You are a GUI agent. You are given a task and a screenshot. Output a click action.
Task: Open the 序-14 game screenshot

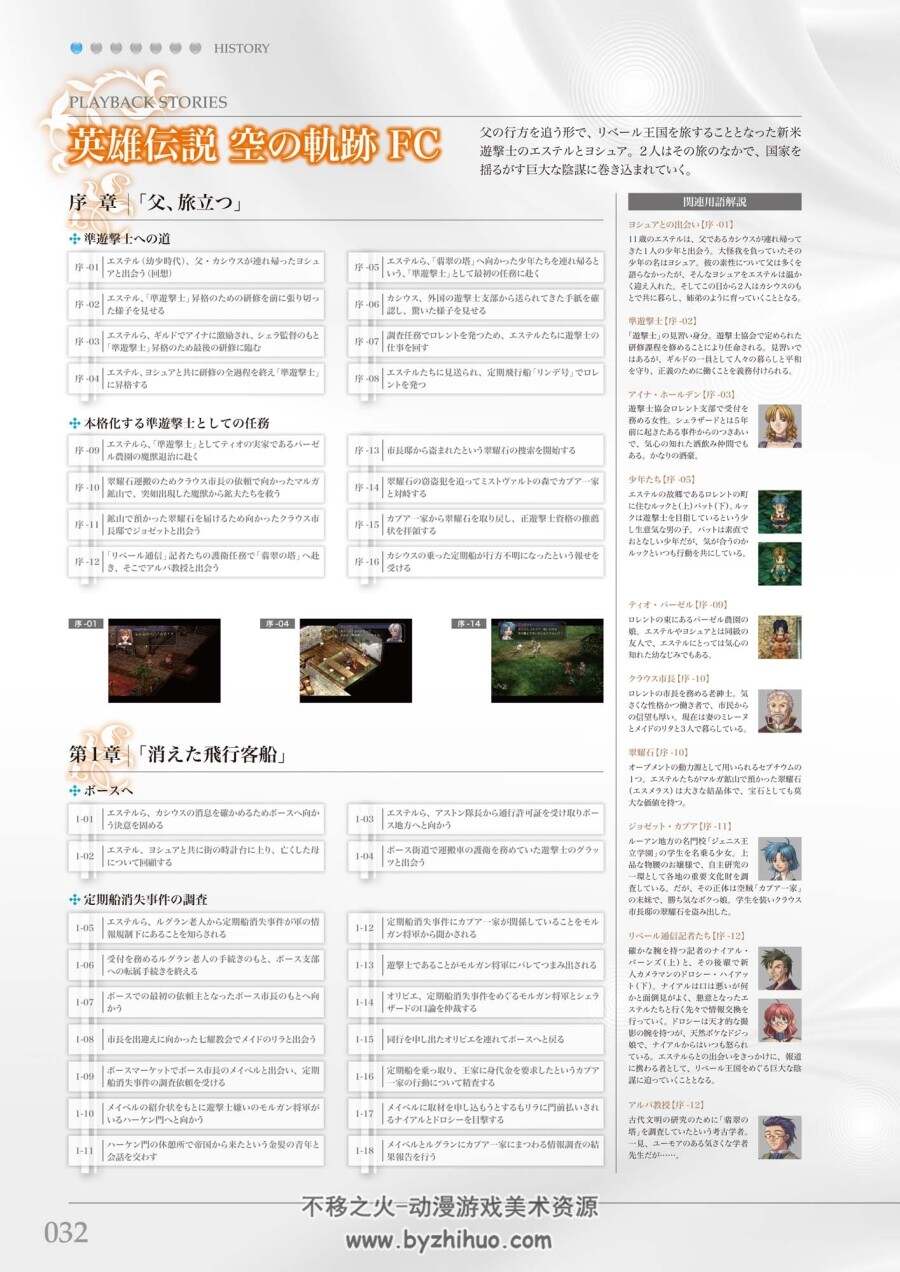547,660
